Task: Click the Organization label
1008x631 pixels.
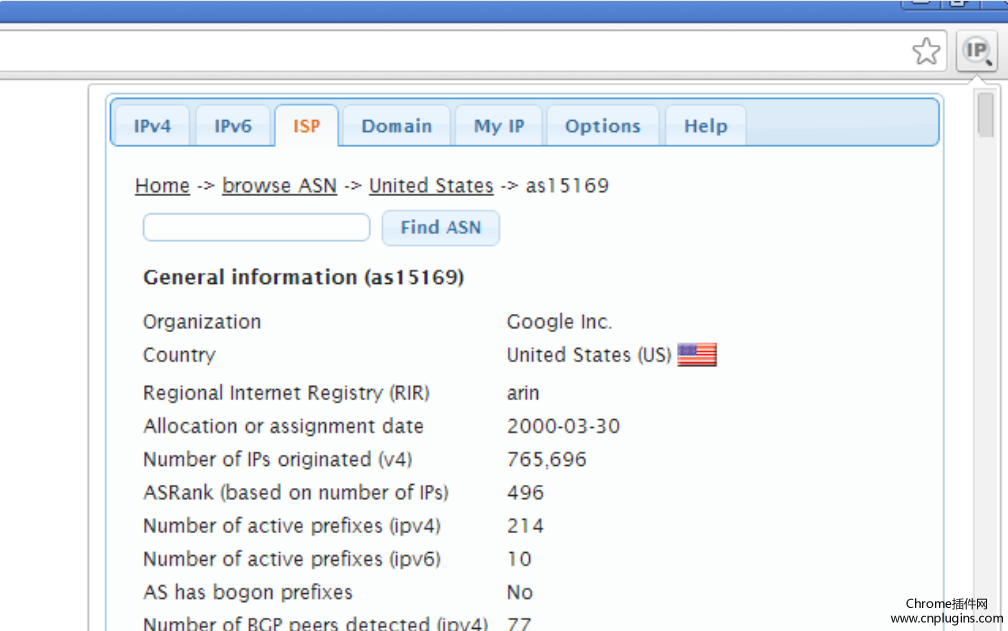Action: [202, 321]
